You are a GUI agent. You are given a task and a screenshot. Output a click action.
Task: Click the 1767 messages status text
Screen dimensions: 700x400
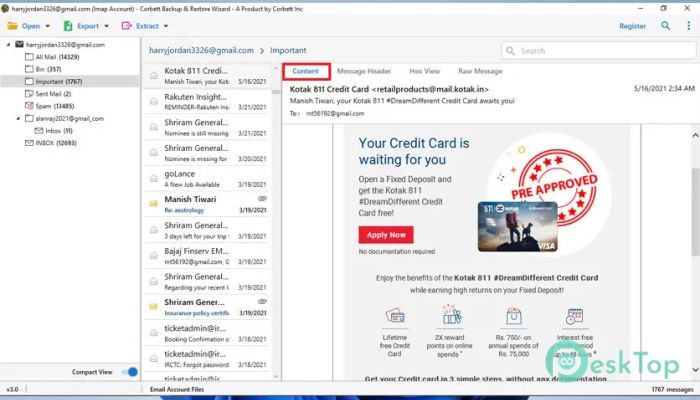(x=672, y=390)
